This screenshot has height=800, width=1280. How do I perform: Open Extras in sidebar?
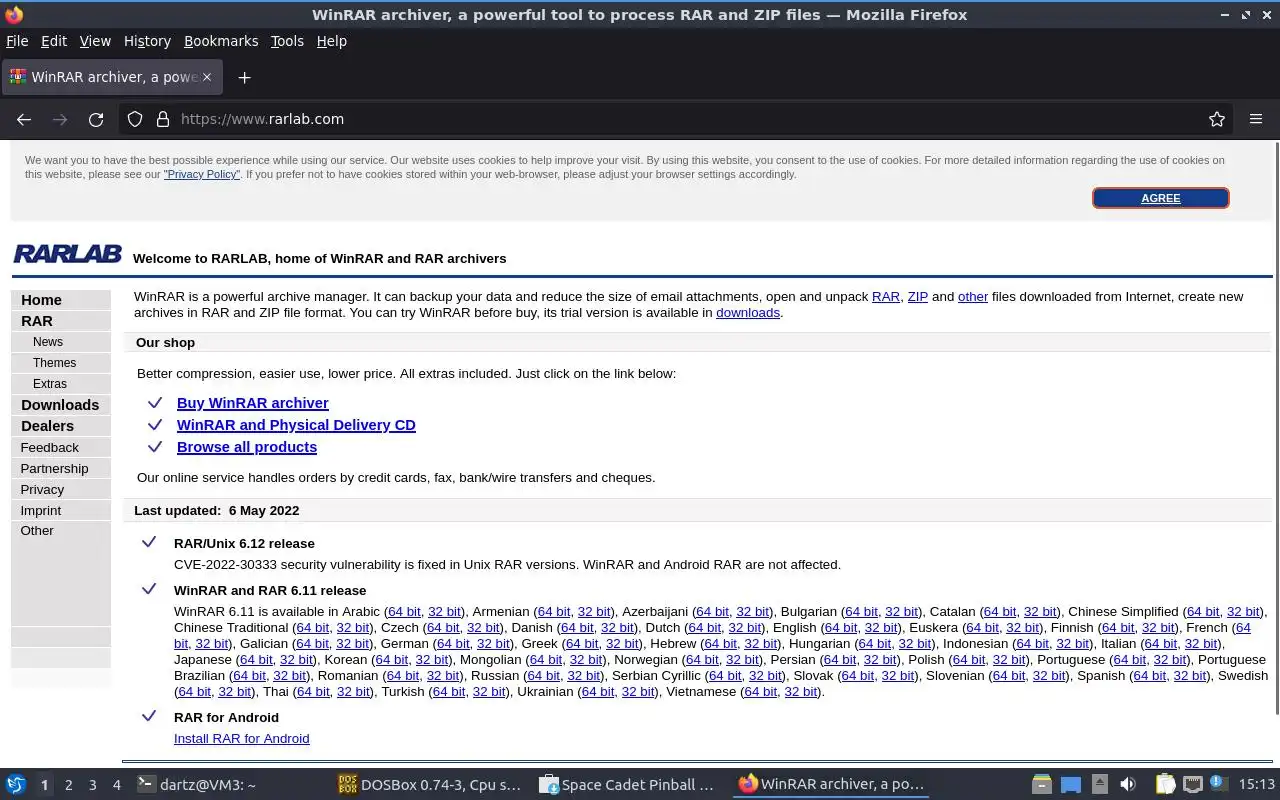(x=50, y=384)
